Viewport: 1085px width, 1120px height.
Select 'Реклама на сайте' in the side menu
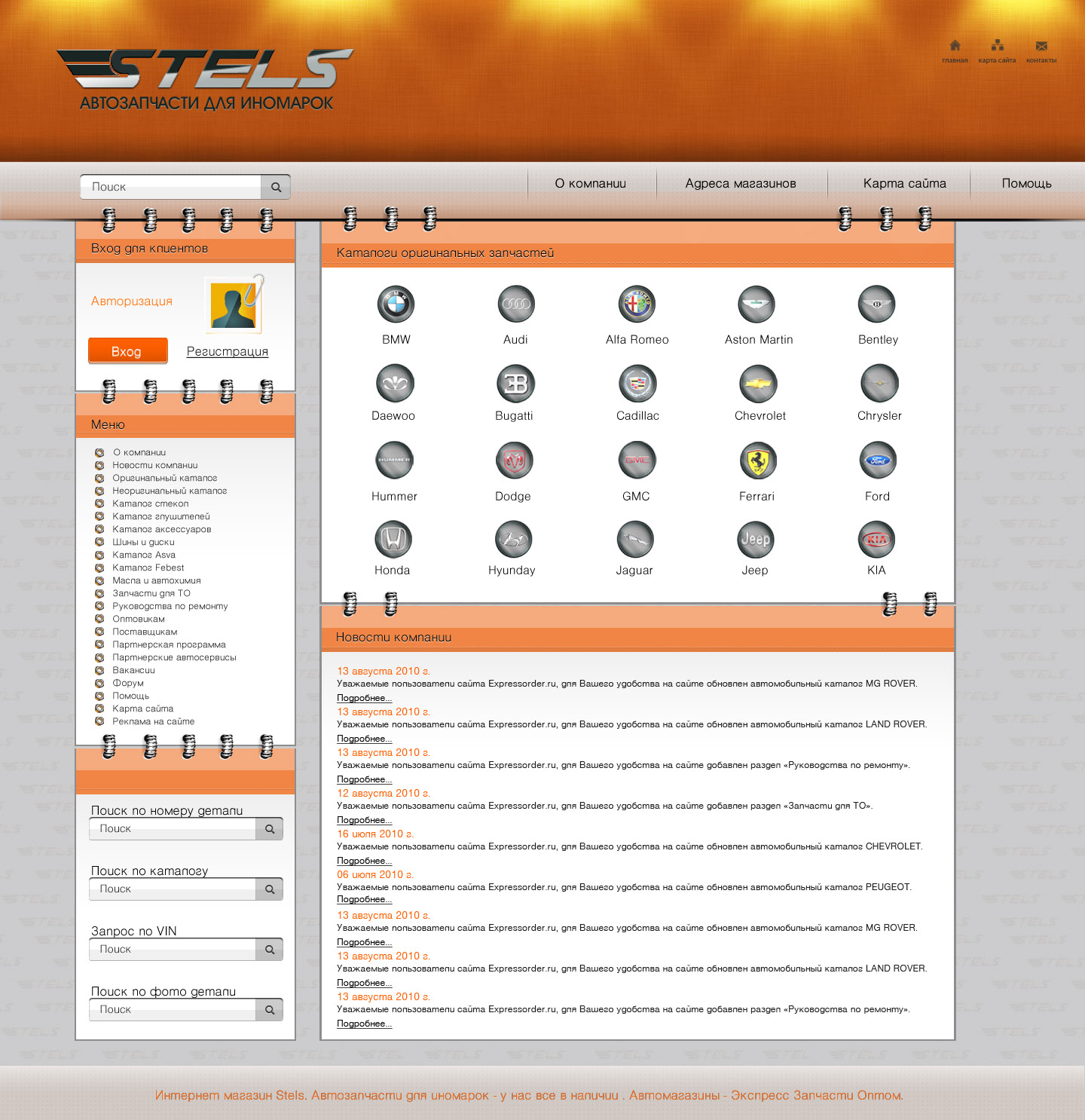point(154,721)
